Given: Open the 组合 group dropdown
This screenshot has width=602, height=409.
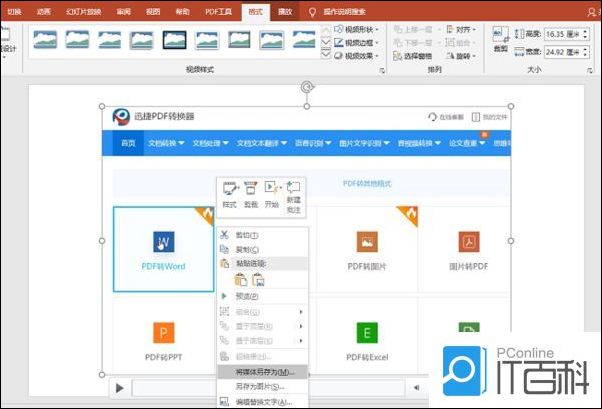Looking at the screenshot, I should click(x=460, y=43).
